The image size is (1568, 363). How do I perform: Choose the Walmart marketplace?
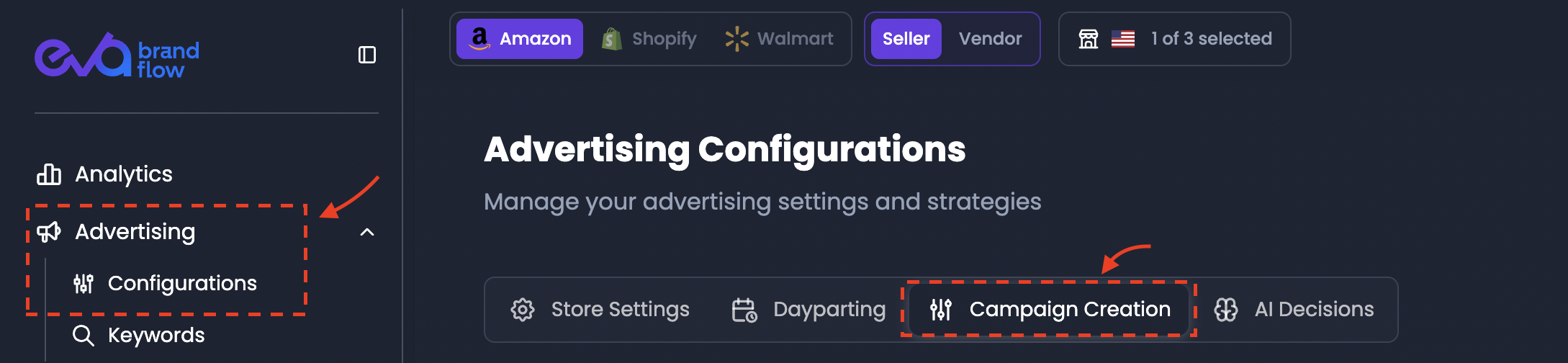780,39
